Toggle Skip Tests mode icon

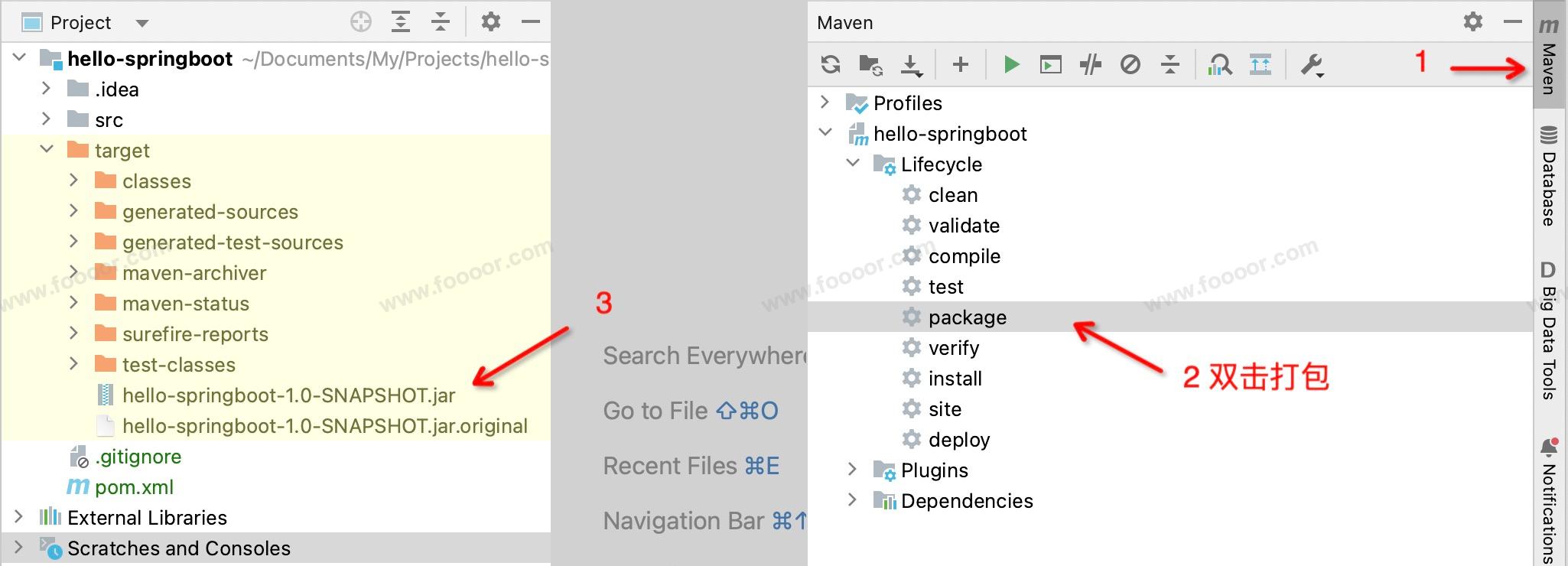[1130, 65]
